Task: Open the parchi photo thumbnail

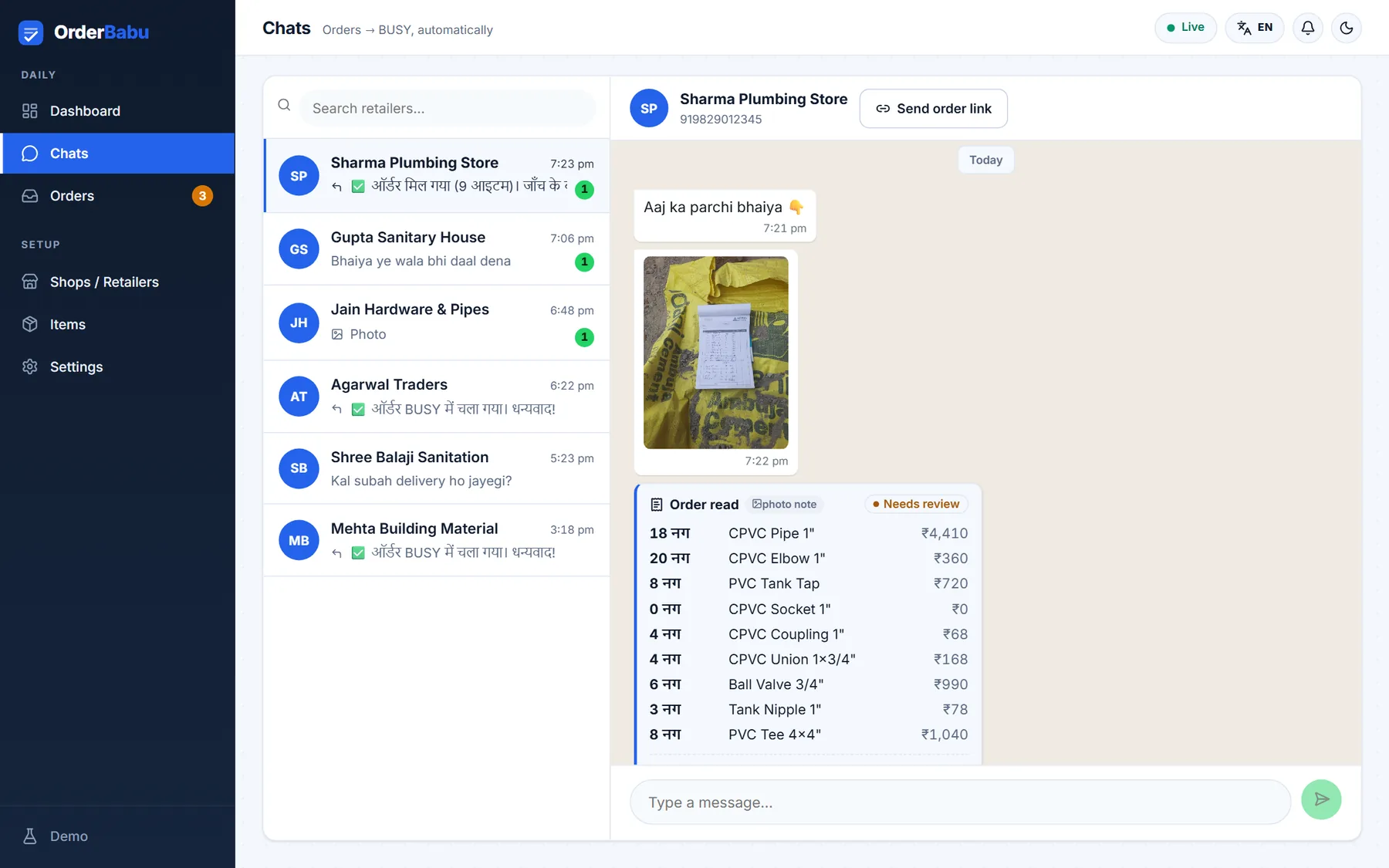Action: tap(716, 353)
